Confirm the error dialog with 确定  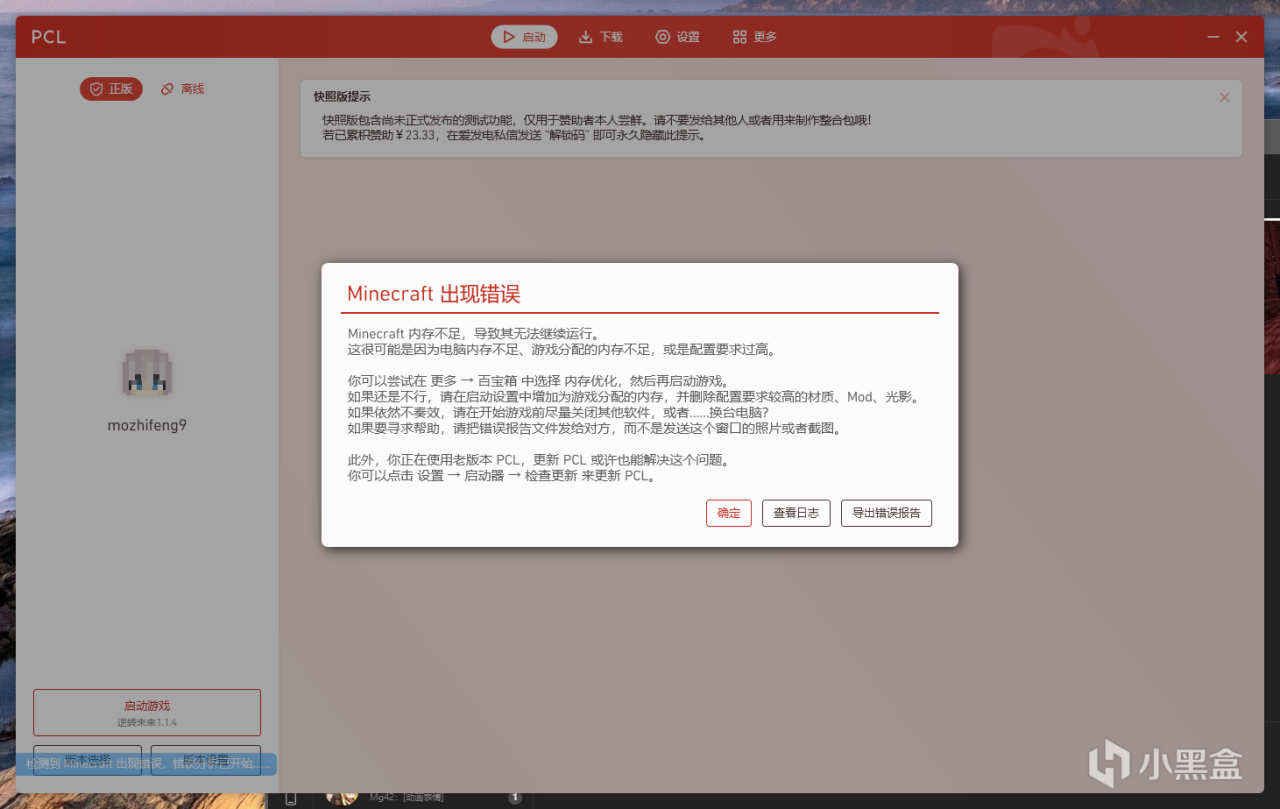click(x=728, y=513)
